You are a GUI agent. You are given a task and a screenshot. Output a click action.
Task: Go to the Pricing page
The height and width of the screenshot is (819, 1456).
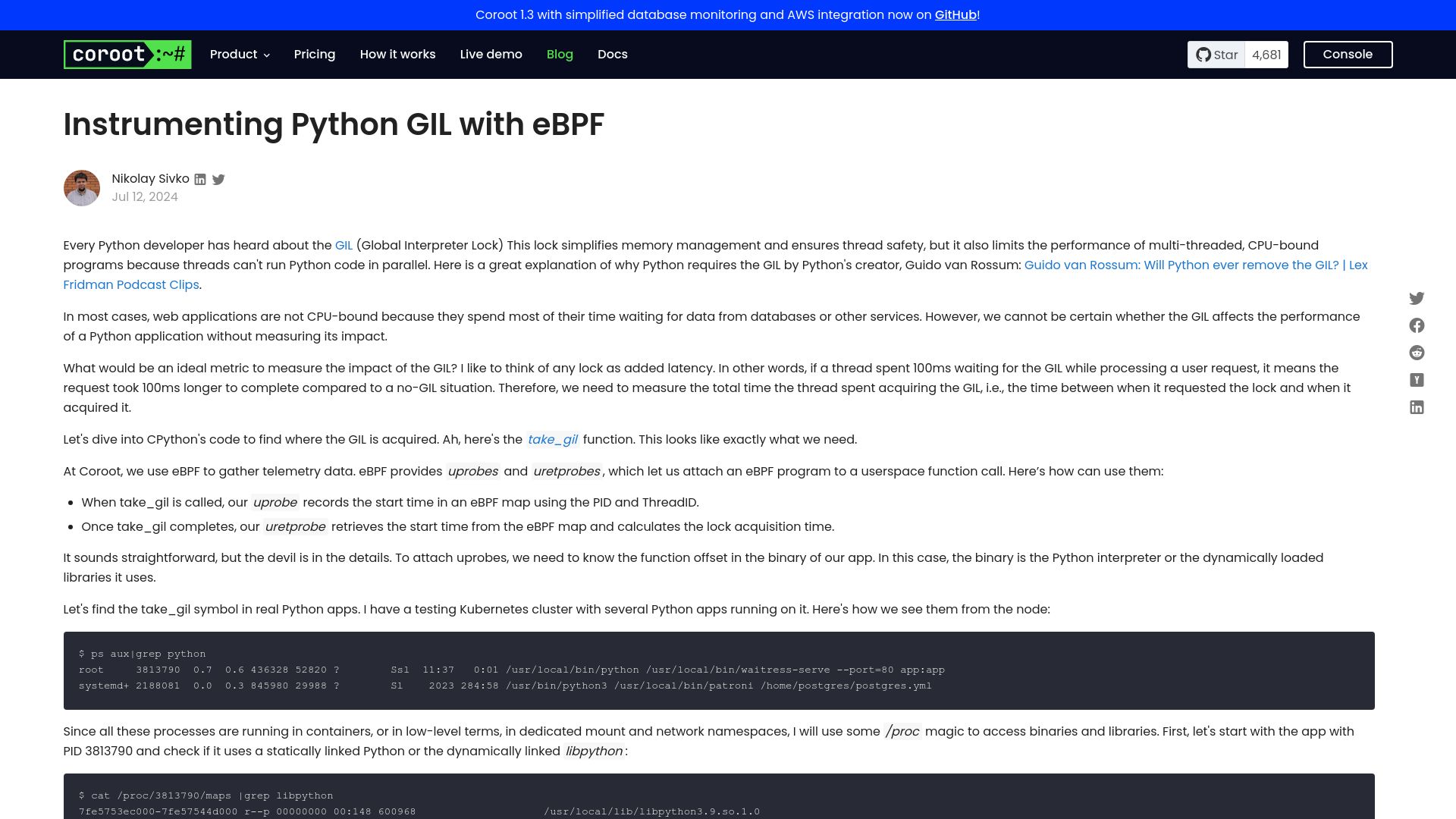click(315, 55)
